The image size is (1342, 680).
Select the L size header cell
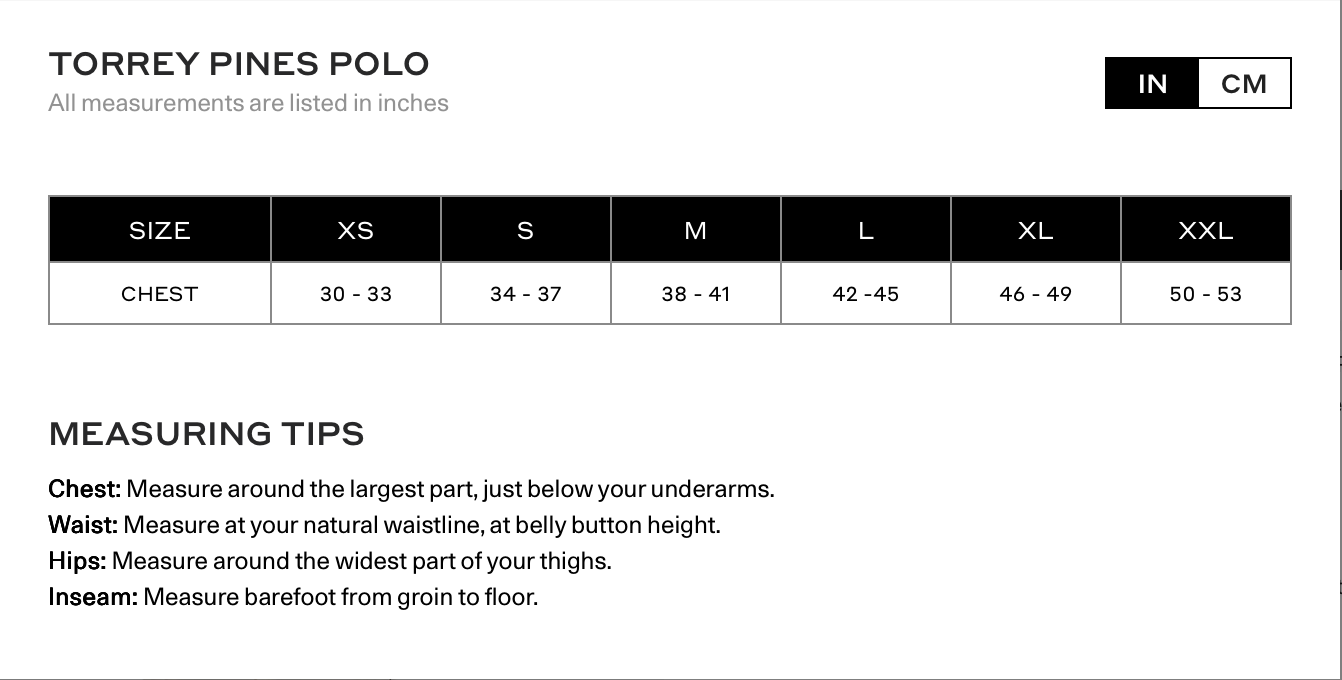click(866, 230)
